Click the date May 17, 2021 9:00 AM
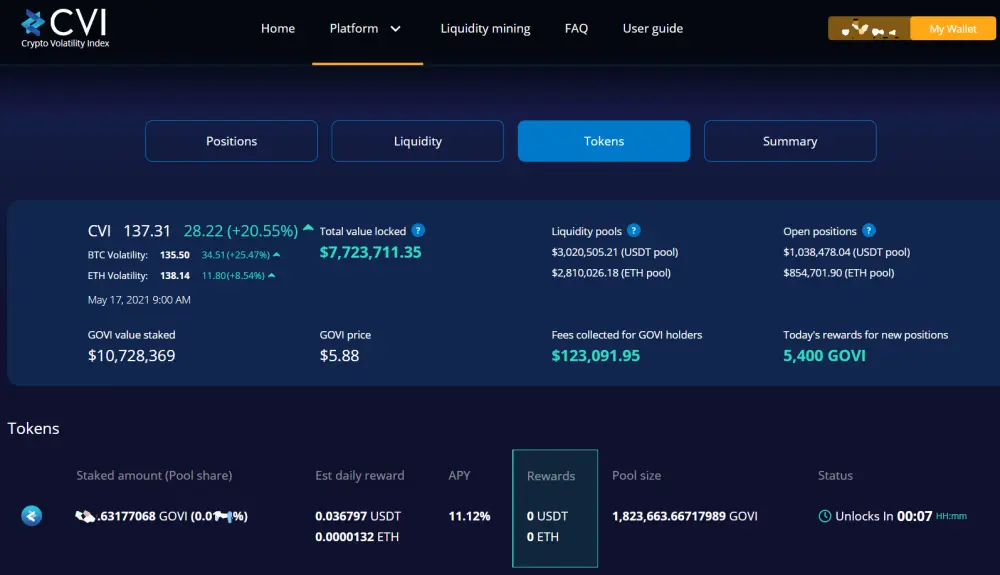The image size is (1000, 575). click(139, 300)
